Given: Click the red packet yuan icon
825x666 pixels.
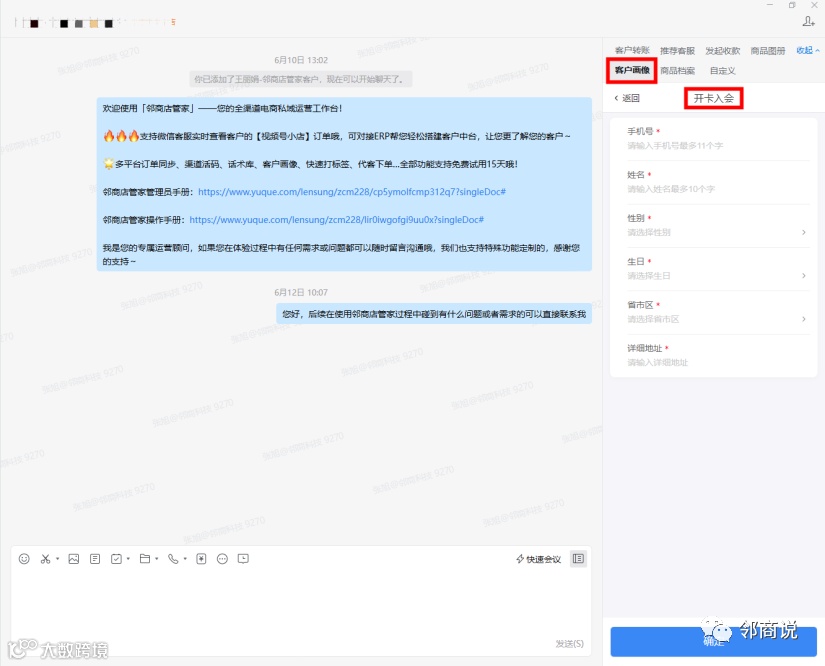Looking at the screenshot, I should (202, 559).
